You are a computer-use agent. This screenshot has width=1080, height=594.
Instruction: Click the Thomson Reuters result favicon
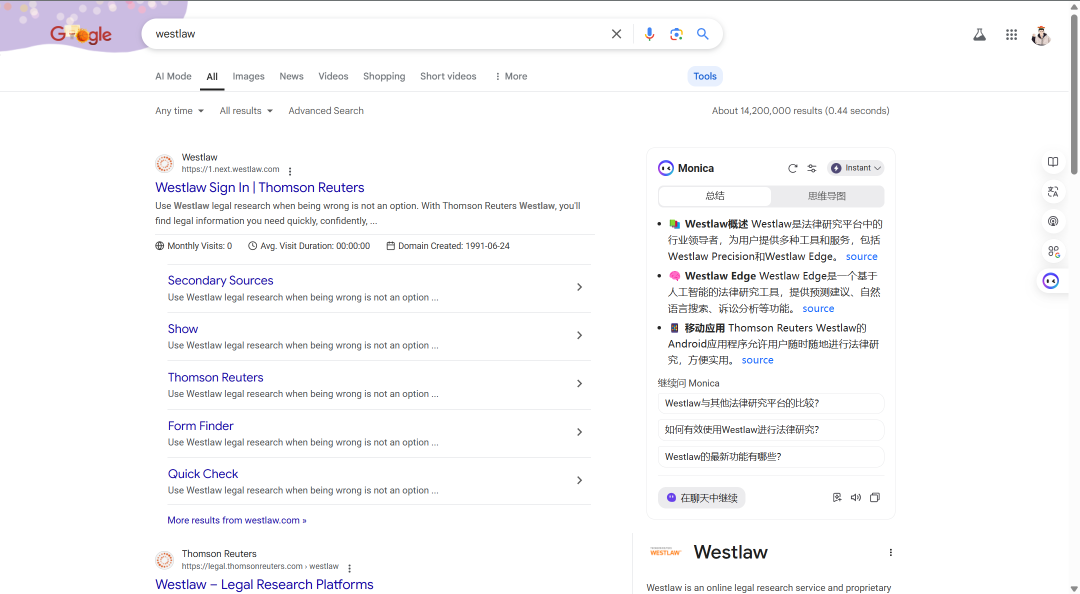164,560
